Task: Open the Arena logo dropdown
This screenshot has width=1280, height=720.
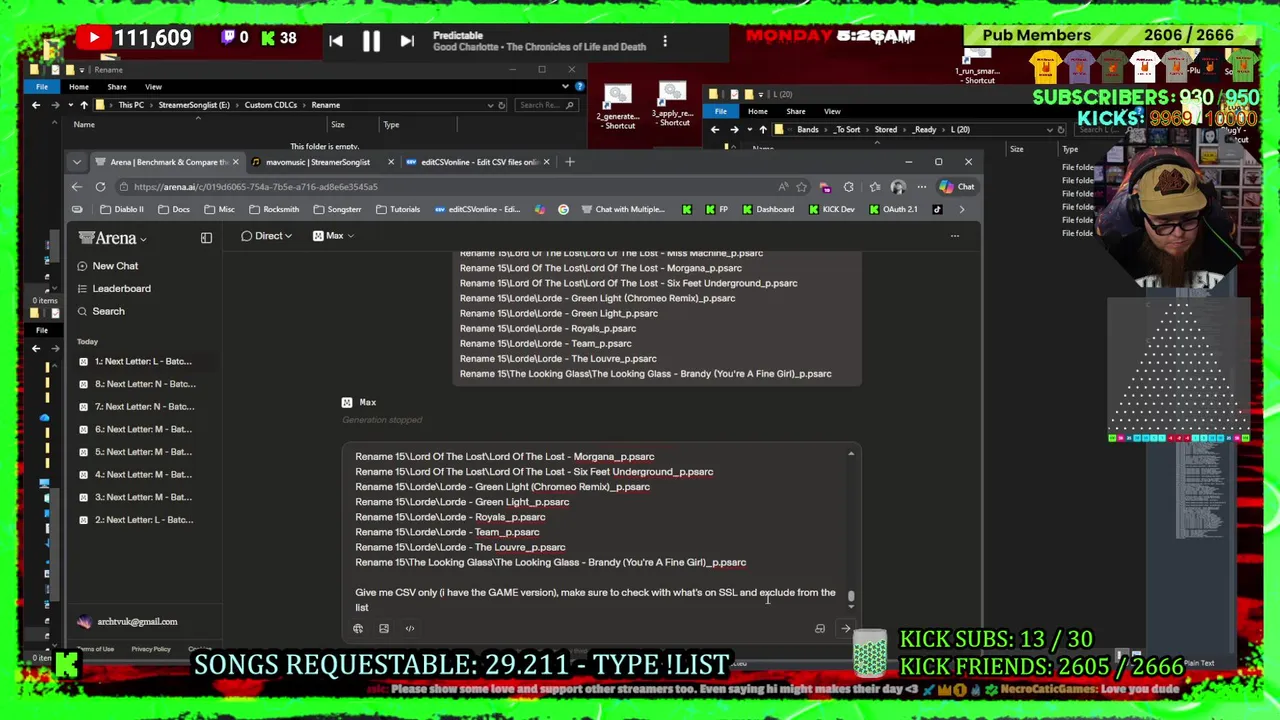Action: [113, 238]
